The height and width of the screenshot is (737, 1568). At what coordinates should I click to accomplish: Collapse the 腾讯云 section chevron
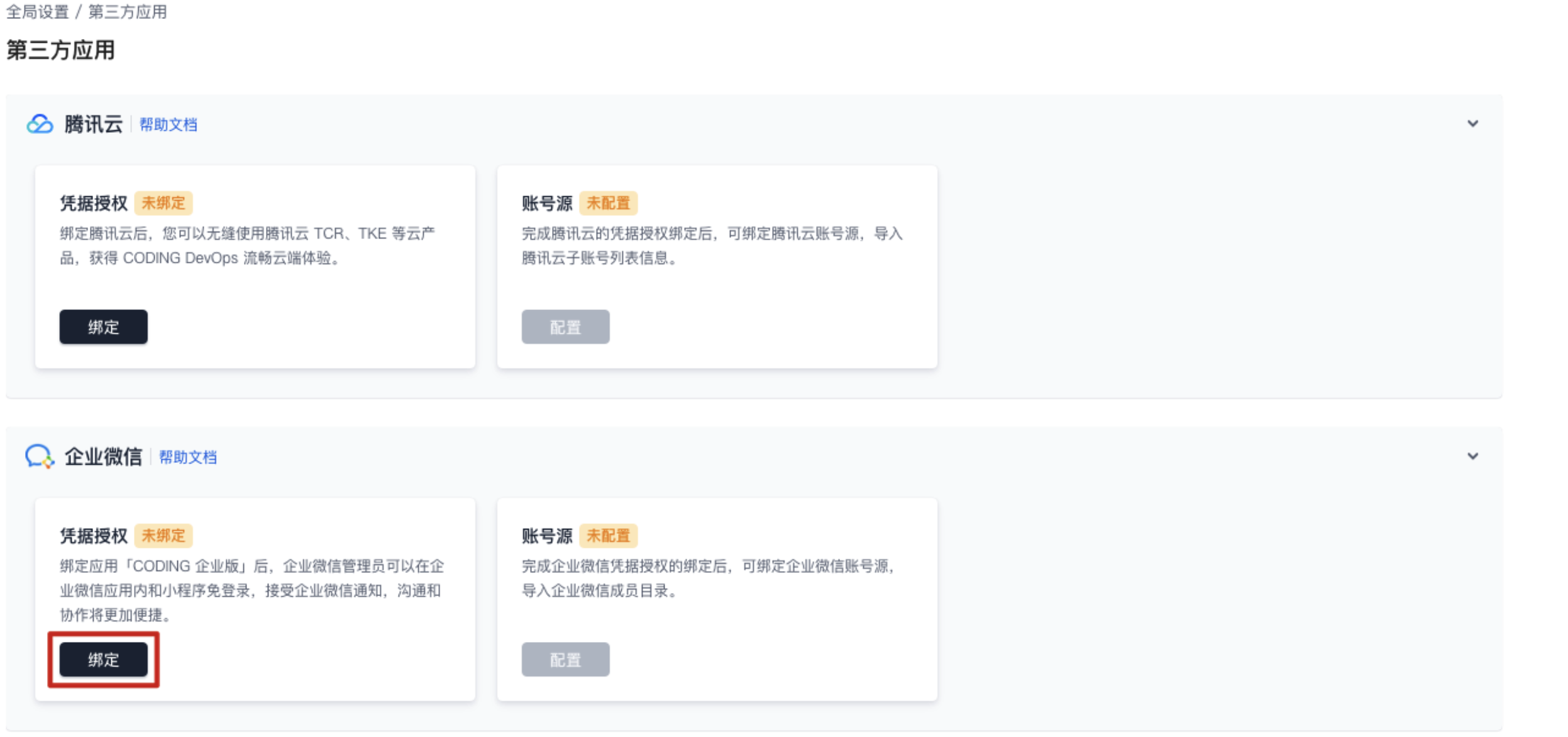click(x=1472, y=123)
